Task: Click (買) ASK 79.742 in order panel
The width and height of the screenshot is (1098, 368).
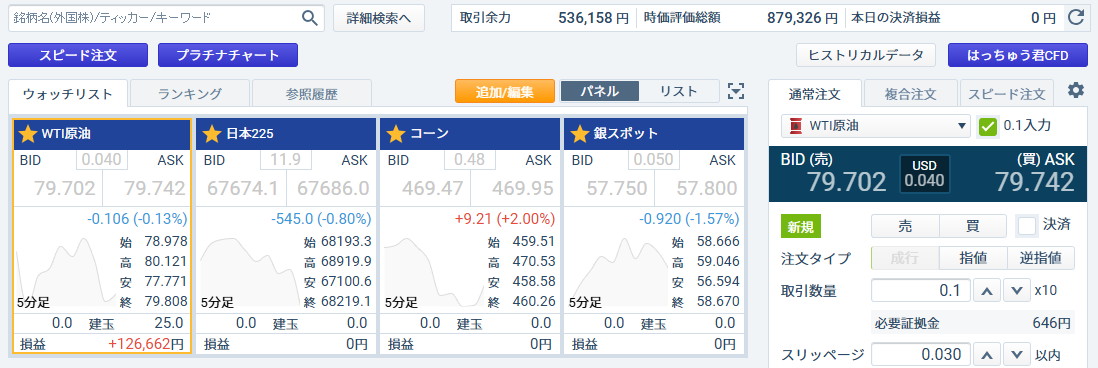Action: 1034,181
